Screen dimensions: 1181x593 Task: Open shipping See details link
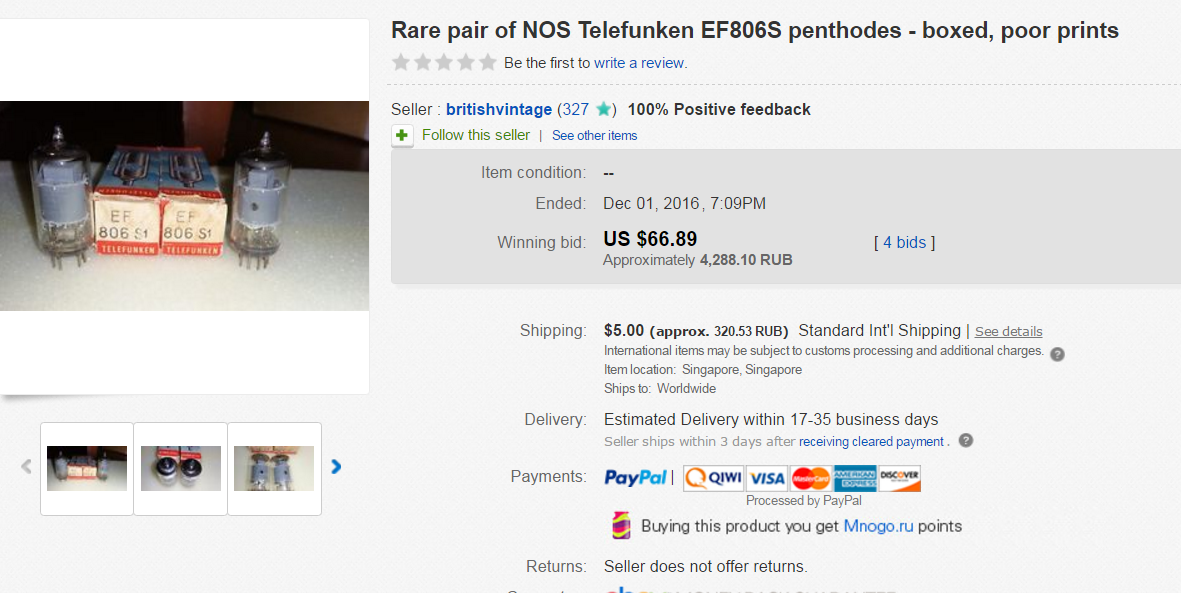pos(1008,332)
